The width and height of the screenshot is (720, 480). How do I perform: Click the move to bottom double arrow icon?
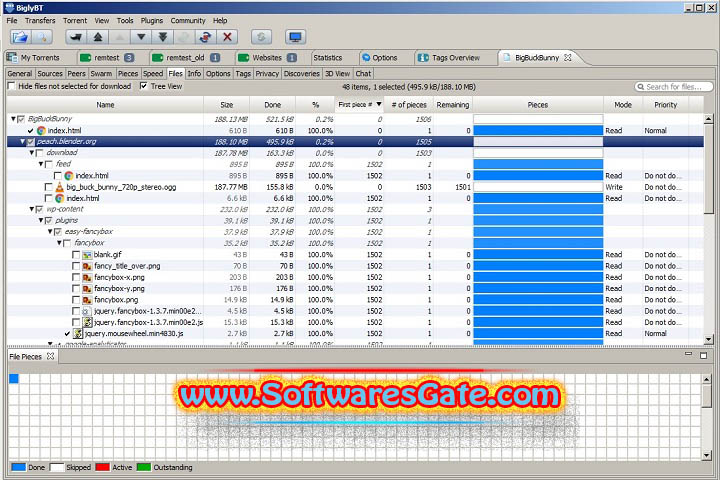(163, 37)
